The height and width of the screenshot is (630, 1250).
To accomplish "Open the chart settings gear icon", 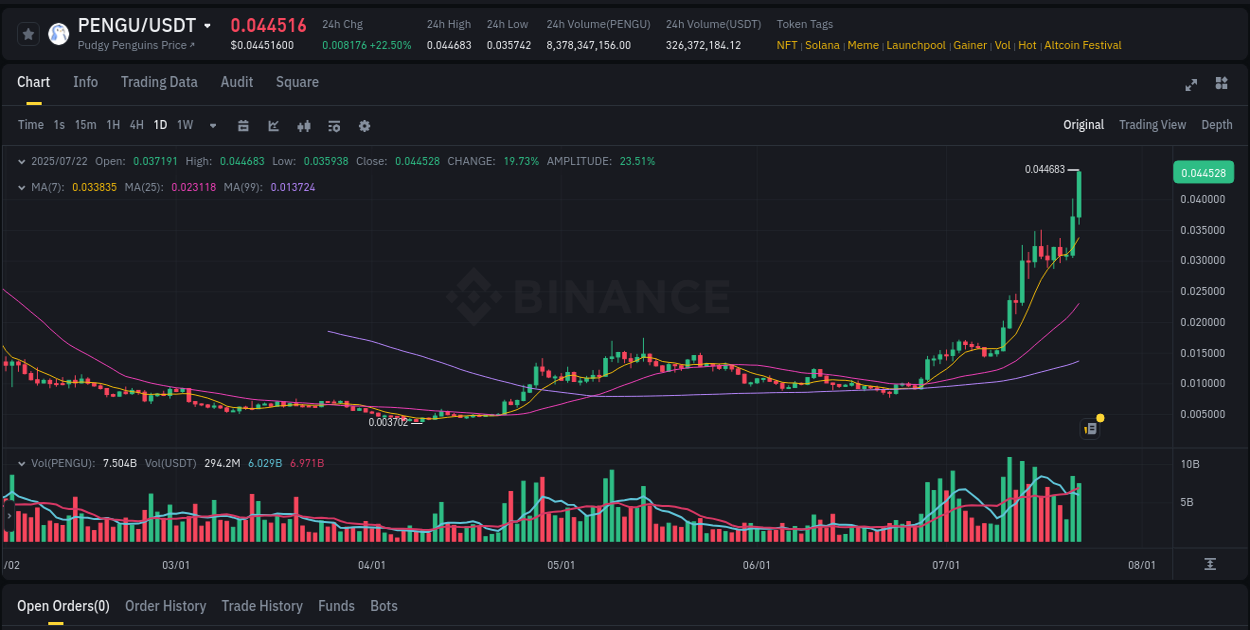I will (x=364, y=126).
